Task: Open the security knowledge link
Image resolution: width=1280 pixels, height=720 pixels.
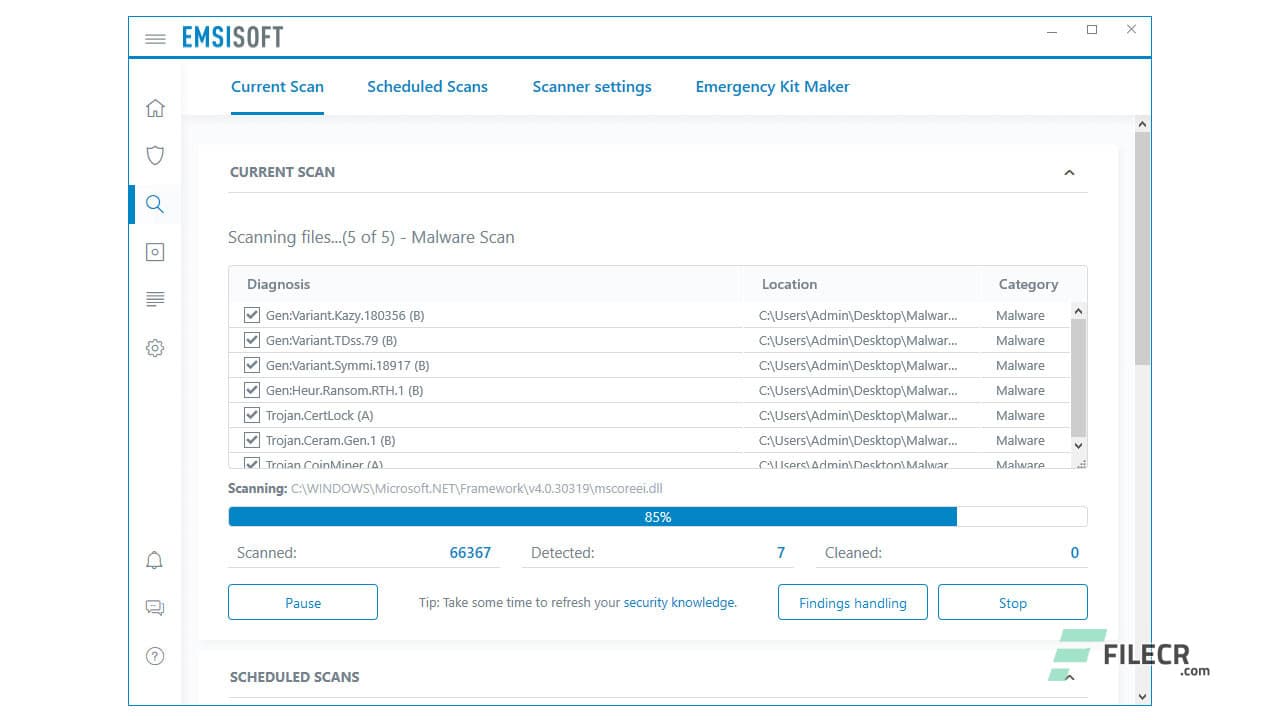Action: [x=679, y=602]
